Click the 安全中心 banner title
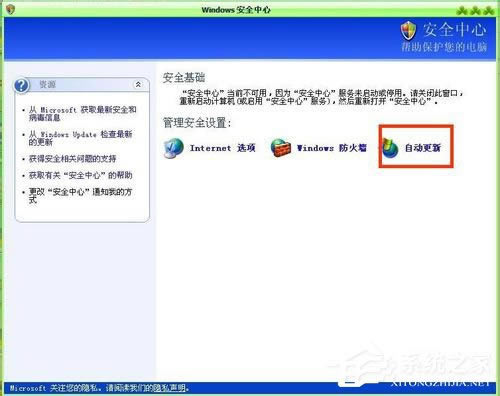This screenshot has width=500, height=396. coord(455,29)
